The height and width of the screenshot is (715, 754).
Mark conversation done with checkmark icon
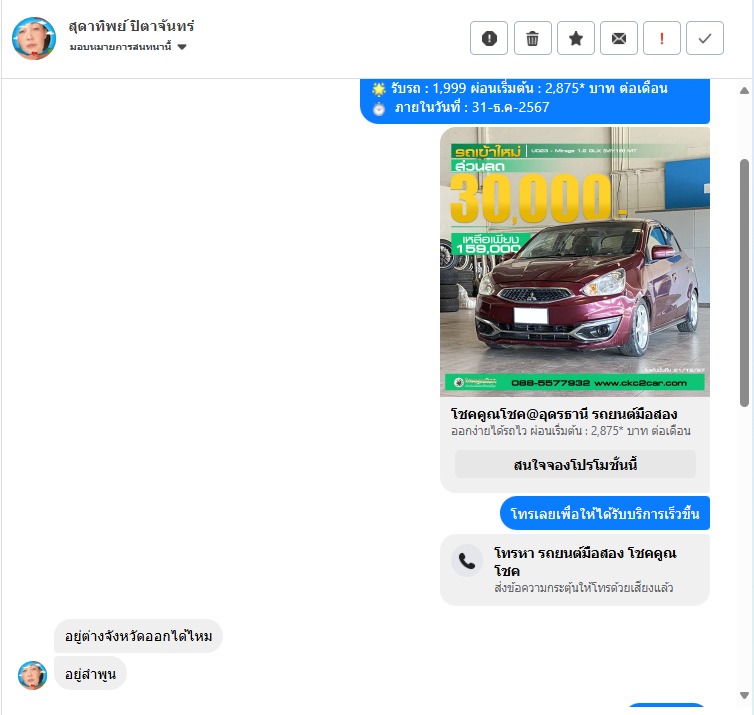pyautogui.click(x=704, y=38)
